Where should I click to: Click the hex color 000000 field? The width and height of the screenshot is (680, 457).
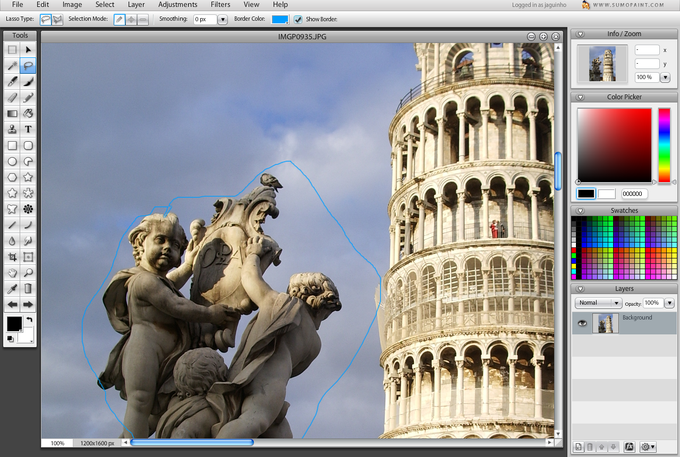[x=634, y=194]
